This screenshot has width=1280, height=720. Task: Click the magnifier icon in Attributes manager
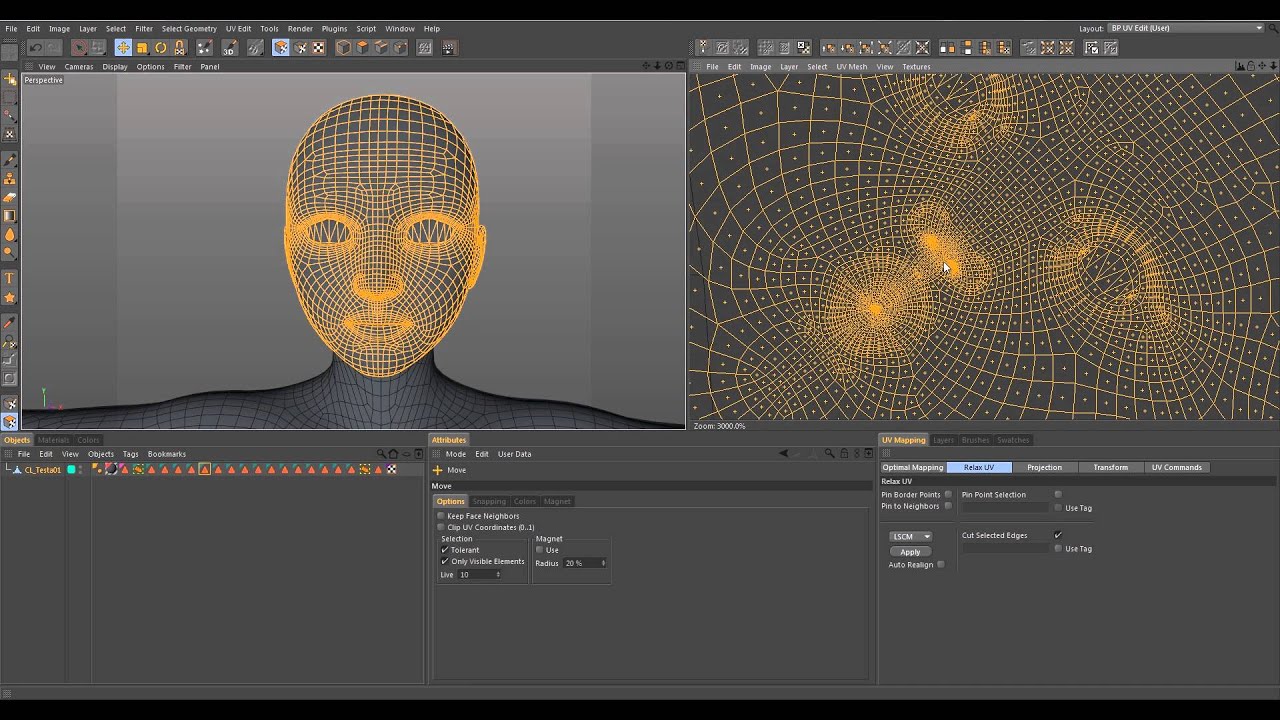[x=829, y=454]
